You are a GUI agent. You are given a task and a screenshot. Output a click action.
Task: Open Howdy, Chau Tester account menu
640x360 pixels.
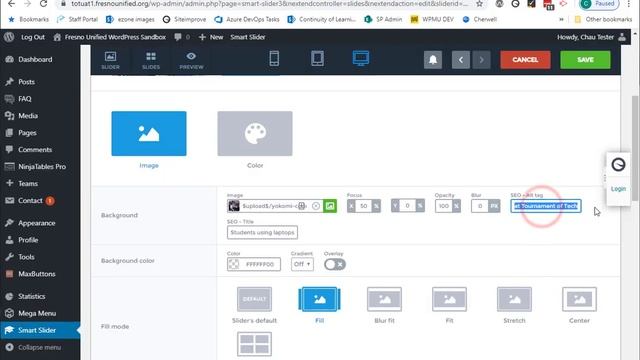(x=591, y=37)
